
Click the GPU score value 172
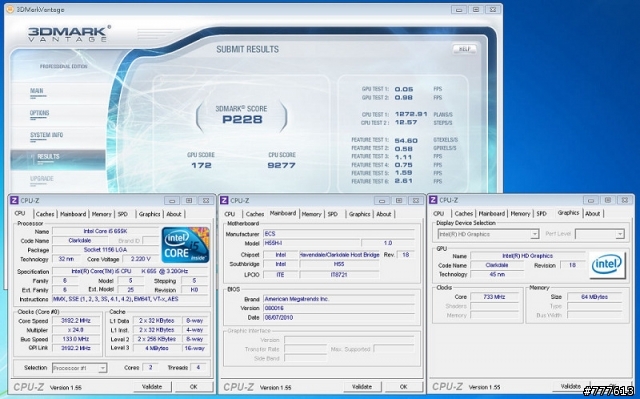pyautogui.click(x=202, y=165)
